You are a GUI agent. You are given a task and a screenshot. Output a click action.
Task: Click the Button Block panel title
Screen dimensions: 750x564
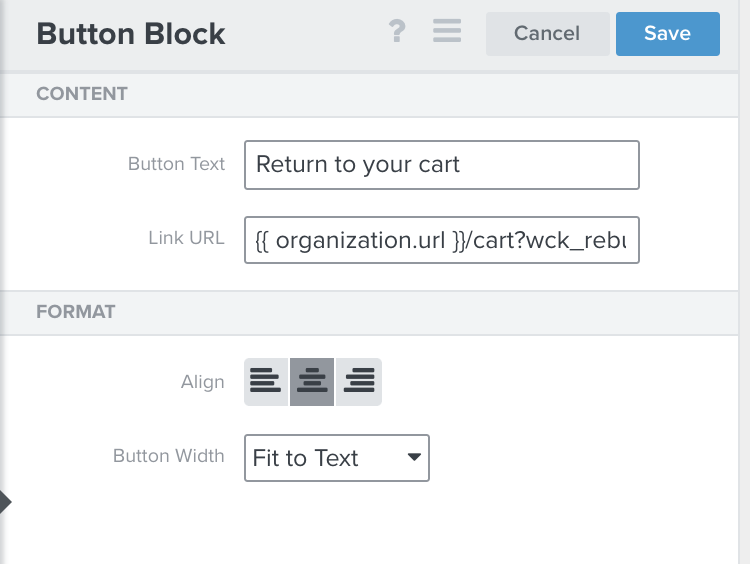pyautogui.click(x=131, y=34)
